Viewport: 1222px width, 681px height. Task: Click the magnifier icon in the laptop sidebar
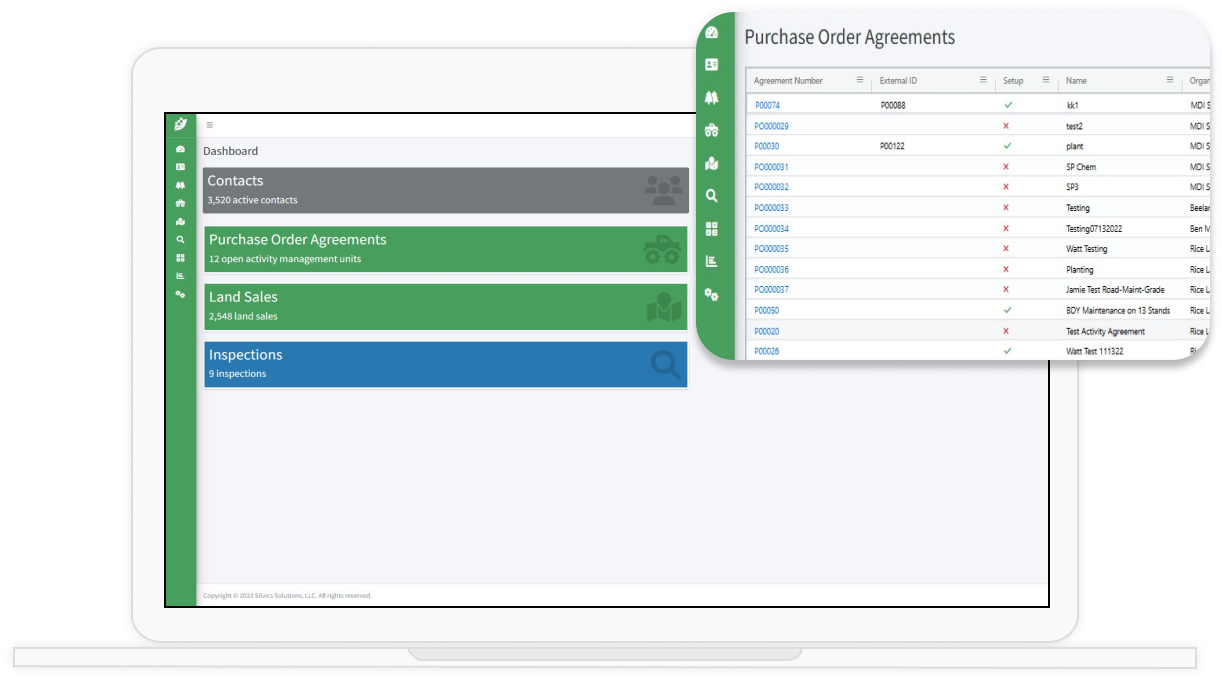(180, 240)
